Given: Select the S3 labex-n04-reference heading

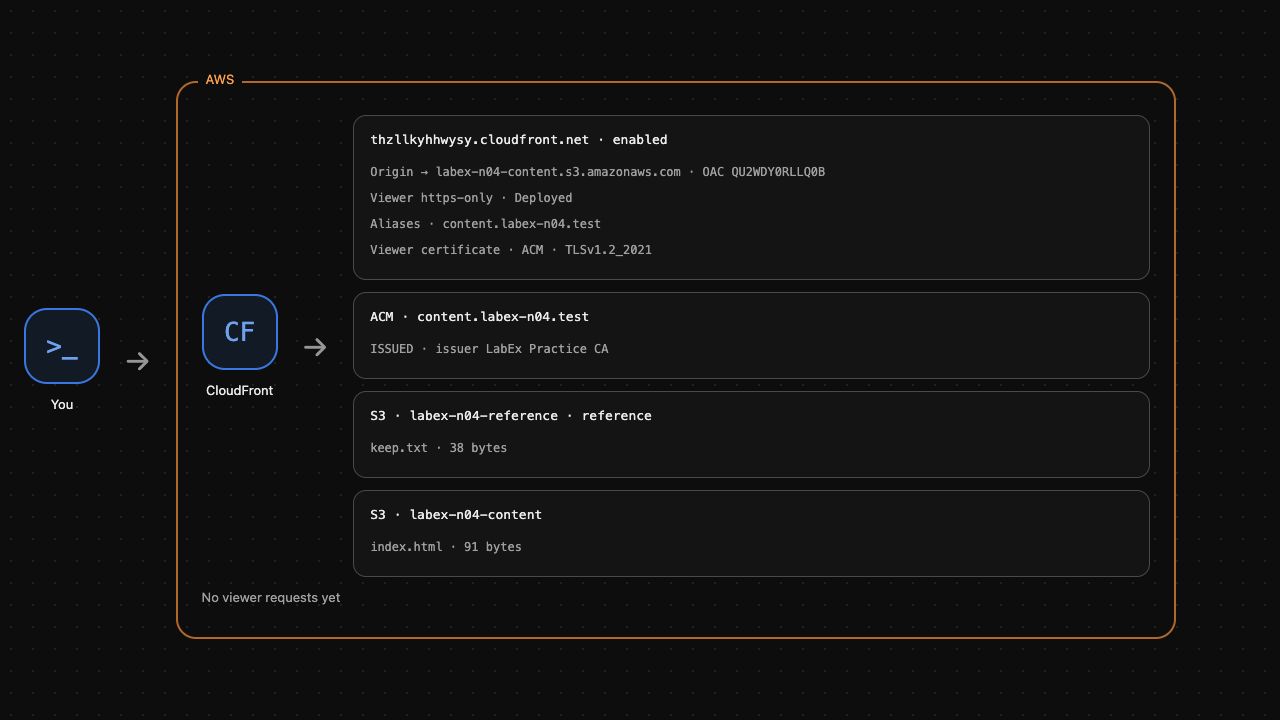Looking at the screenshot, I should 511,416.
